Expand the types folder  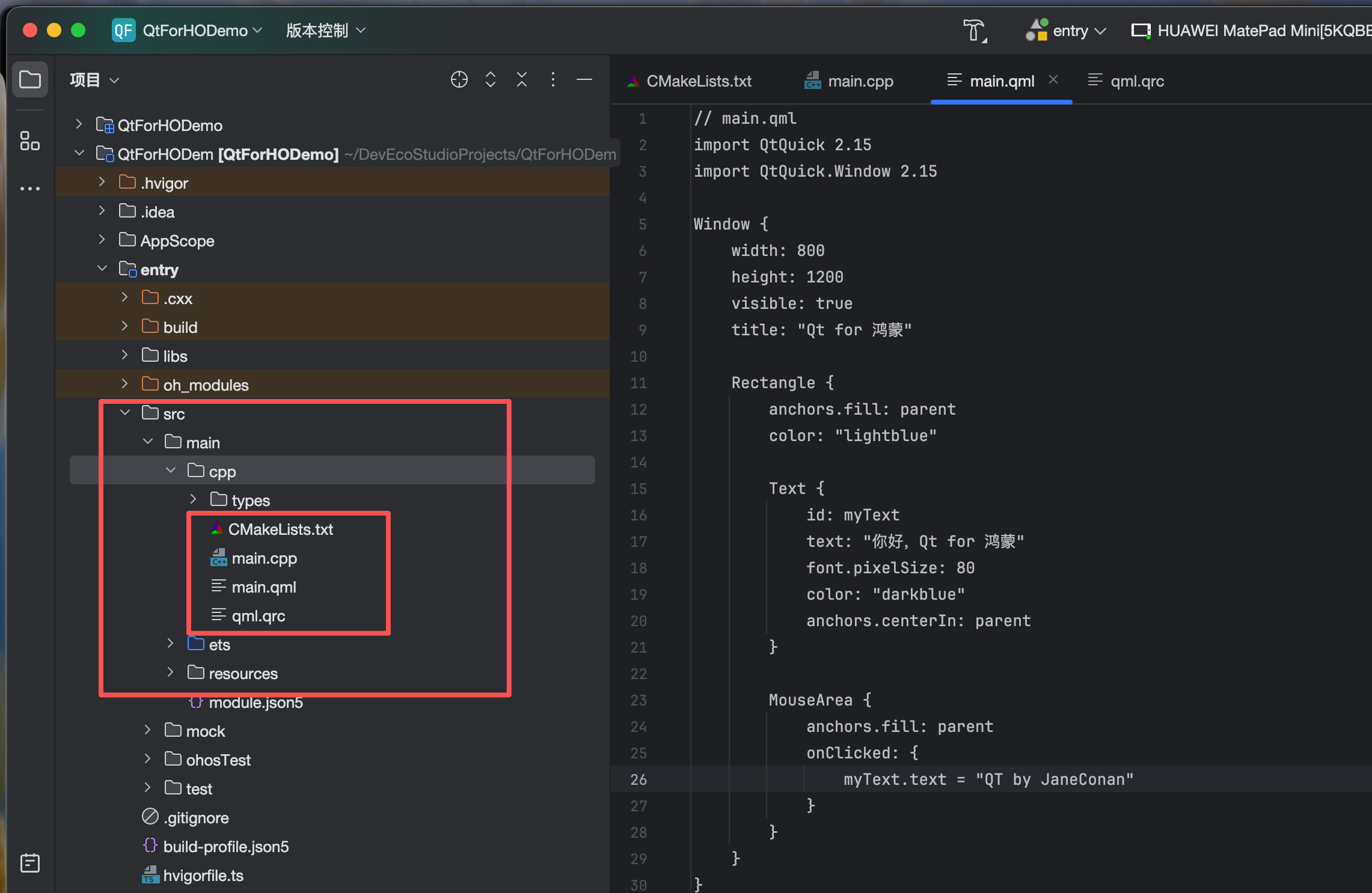(x=193, y=499)
